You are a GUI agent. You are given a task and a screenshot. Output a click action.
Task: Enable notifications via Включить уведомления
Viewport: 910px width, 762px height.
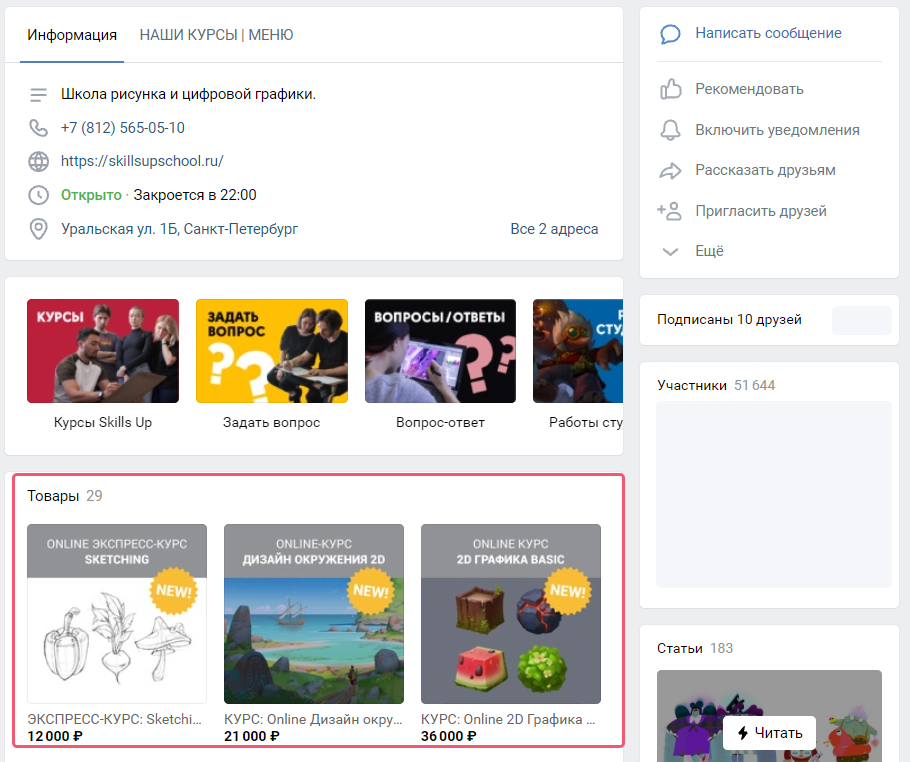[x=777, y=130]
